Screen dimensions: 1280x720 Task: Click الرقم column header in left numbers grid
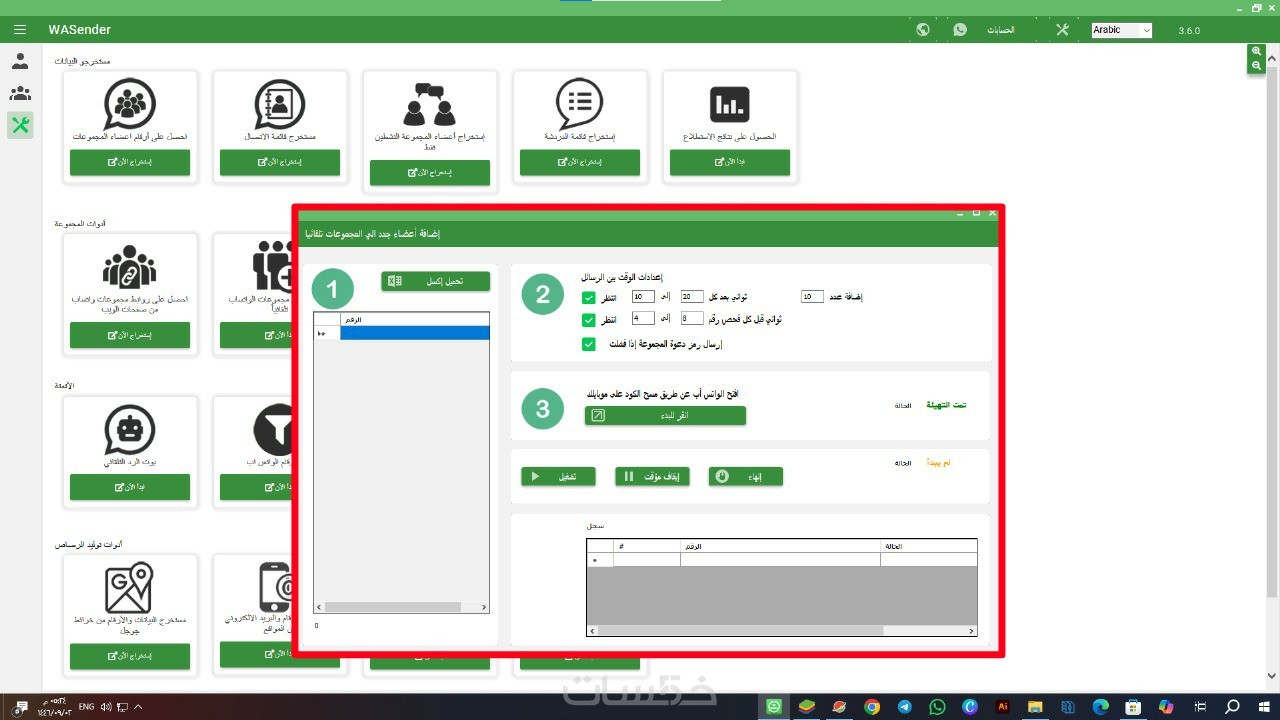pyautogui.click(x=414, y=320)
